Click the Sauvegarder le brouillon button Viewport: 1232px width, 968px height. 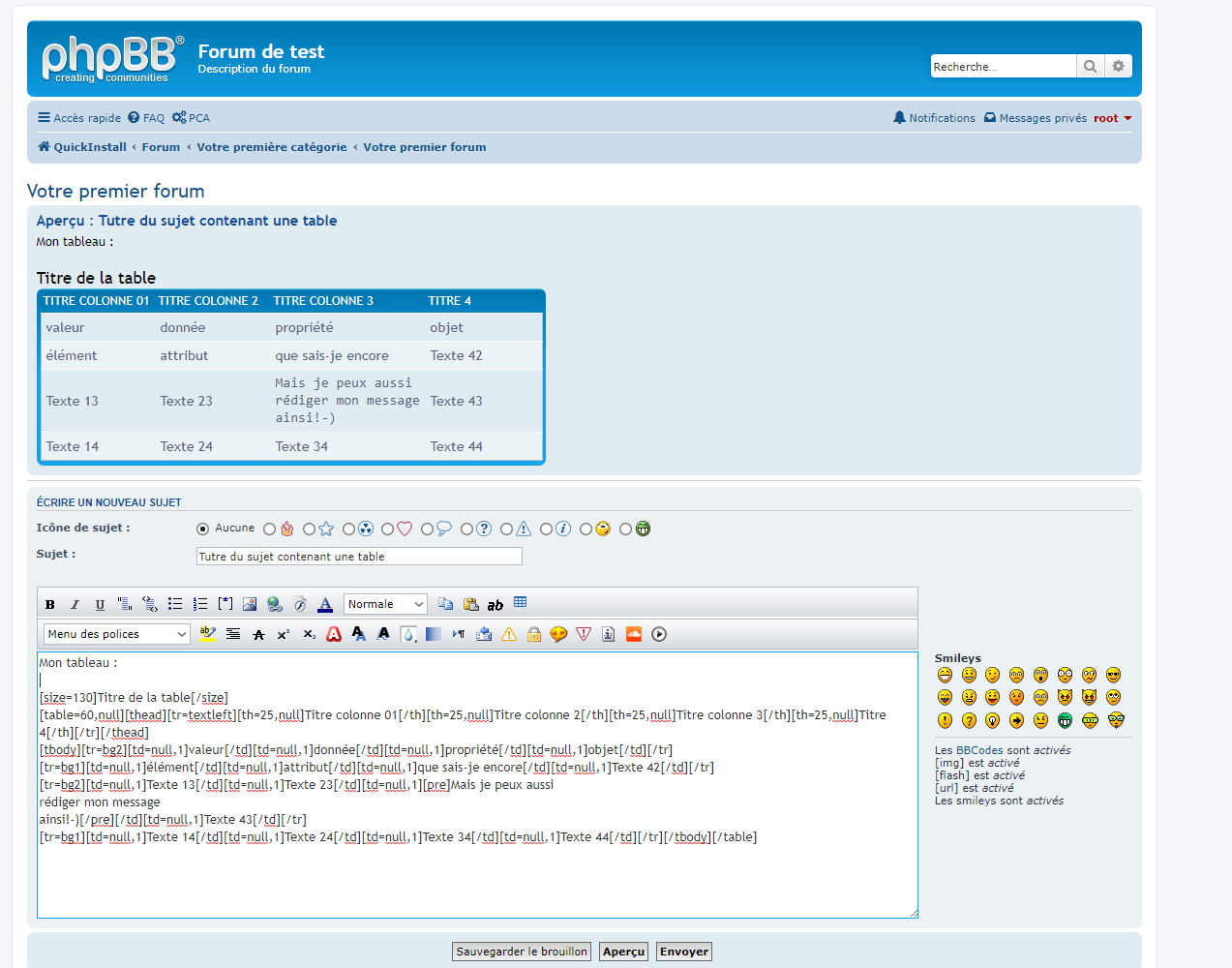tap(522, 952)
